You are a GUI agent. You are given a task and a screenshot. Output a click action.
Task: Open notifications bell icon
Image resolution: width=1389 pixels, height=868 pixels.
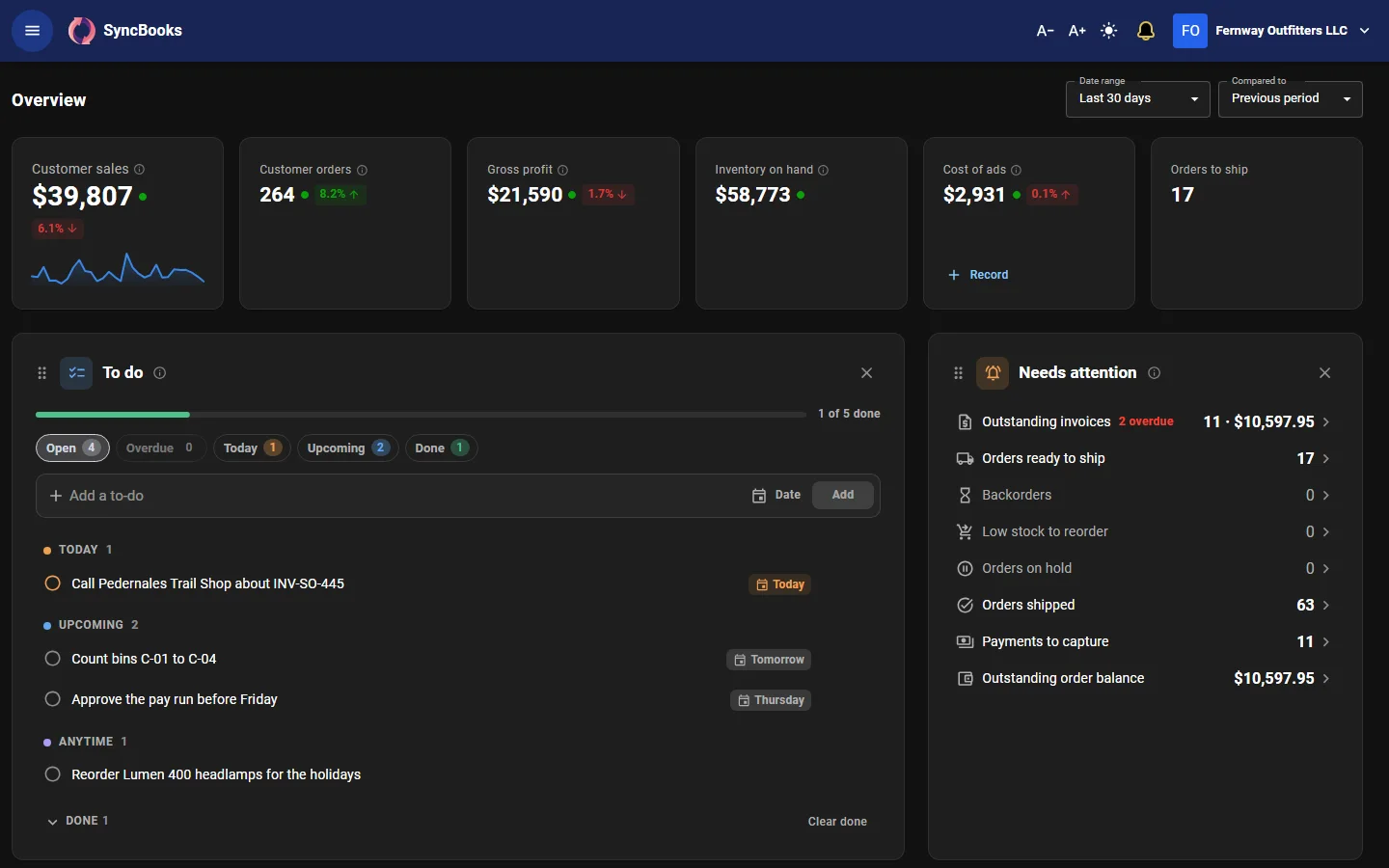1146,31
